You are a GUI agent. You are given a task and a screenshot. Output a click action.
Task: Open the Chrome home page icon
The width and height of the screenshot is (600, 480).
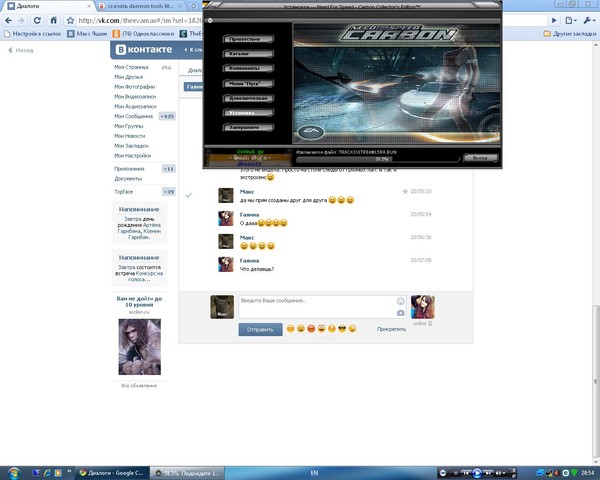click(54, 20)
